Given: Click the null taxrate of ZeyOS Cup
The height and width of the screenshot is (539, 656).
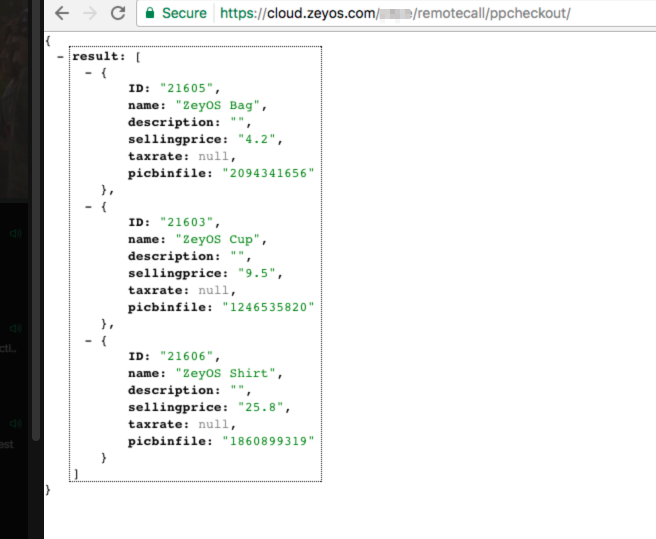Looking at the screenshot, I should (213, 290).
